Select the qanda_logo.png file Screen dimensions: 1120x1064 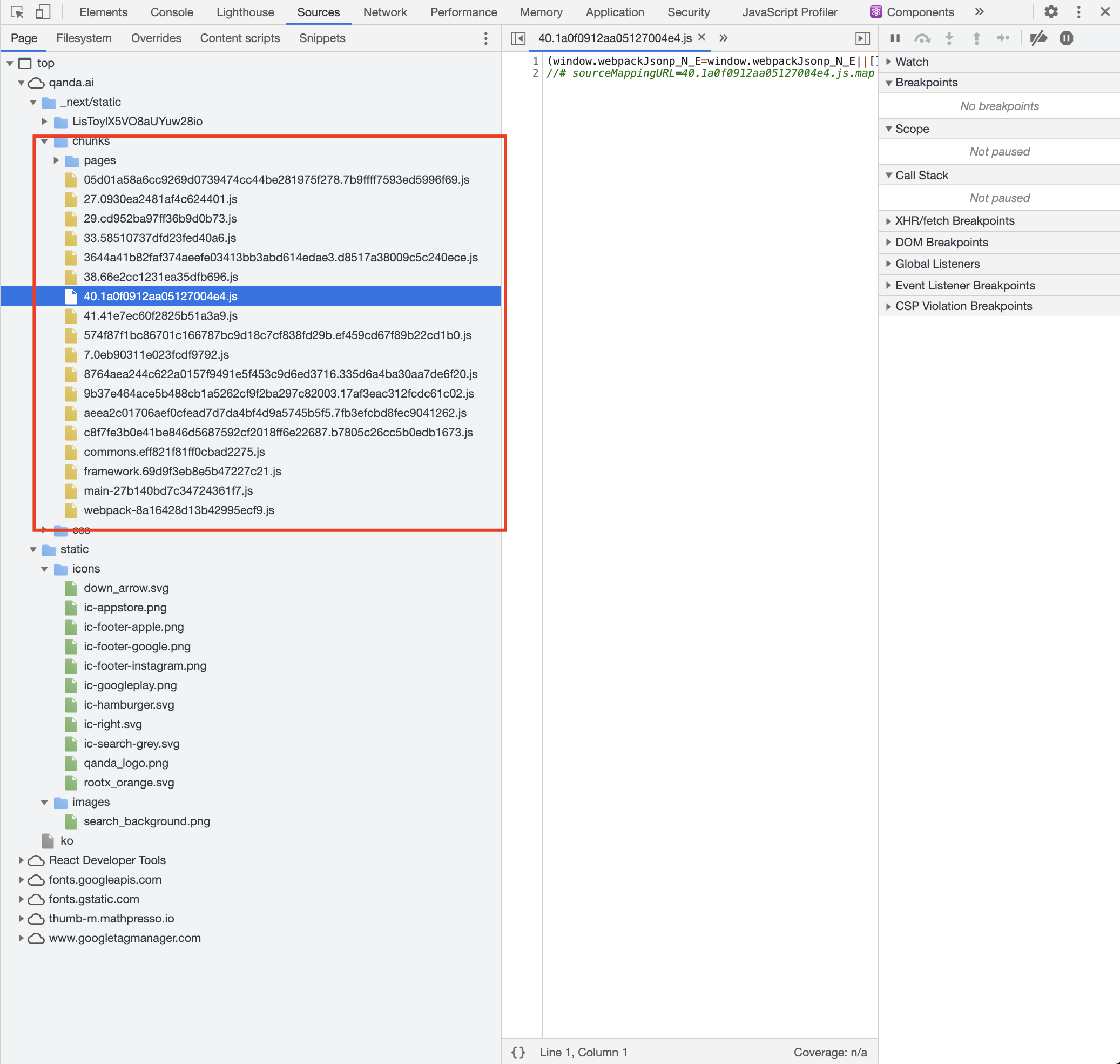pos(126,763)
